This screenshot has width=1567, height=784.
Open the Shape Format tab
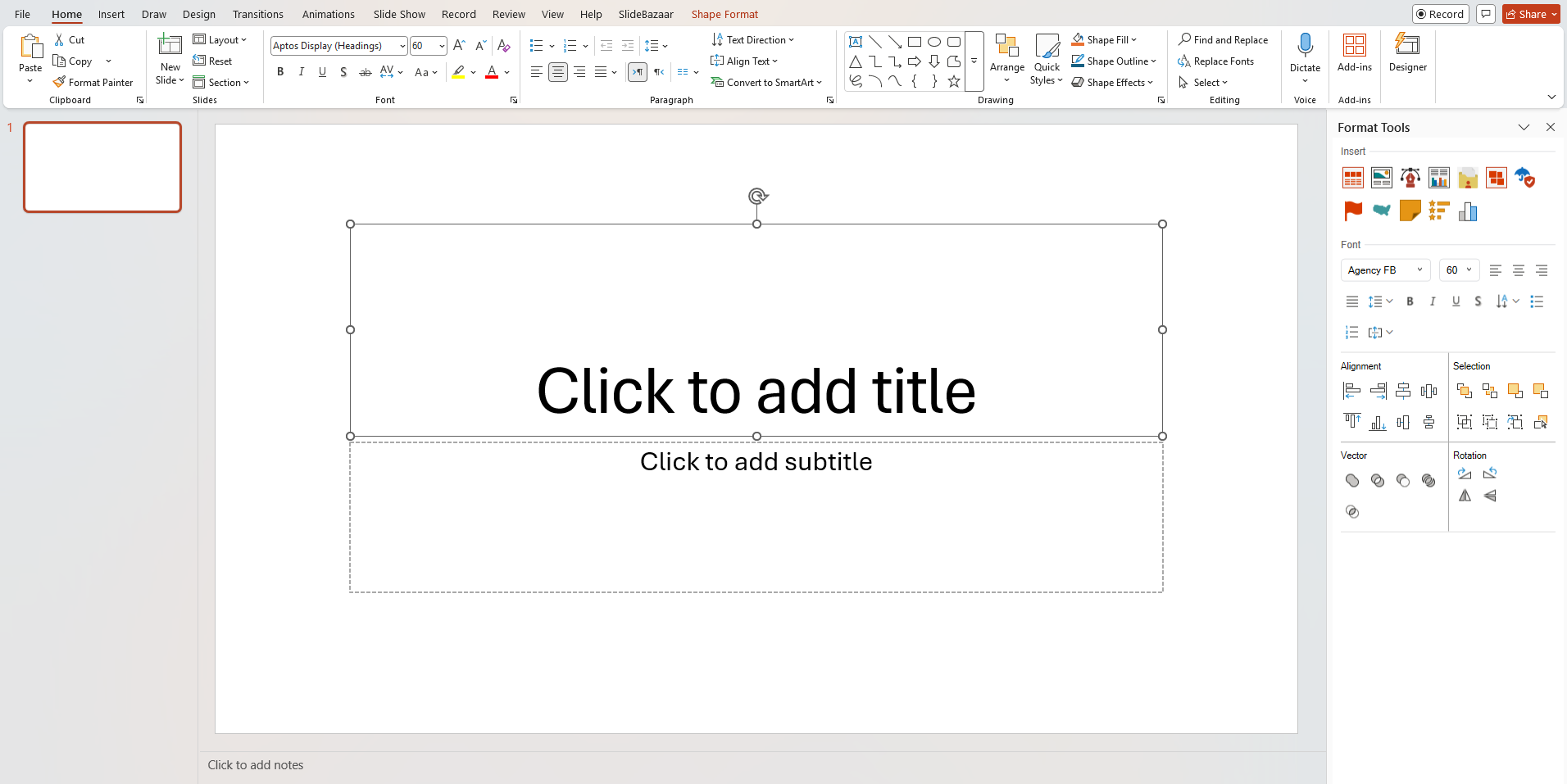click(x=724, y=14)
